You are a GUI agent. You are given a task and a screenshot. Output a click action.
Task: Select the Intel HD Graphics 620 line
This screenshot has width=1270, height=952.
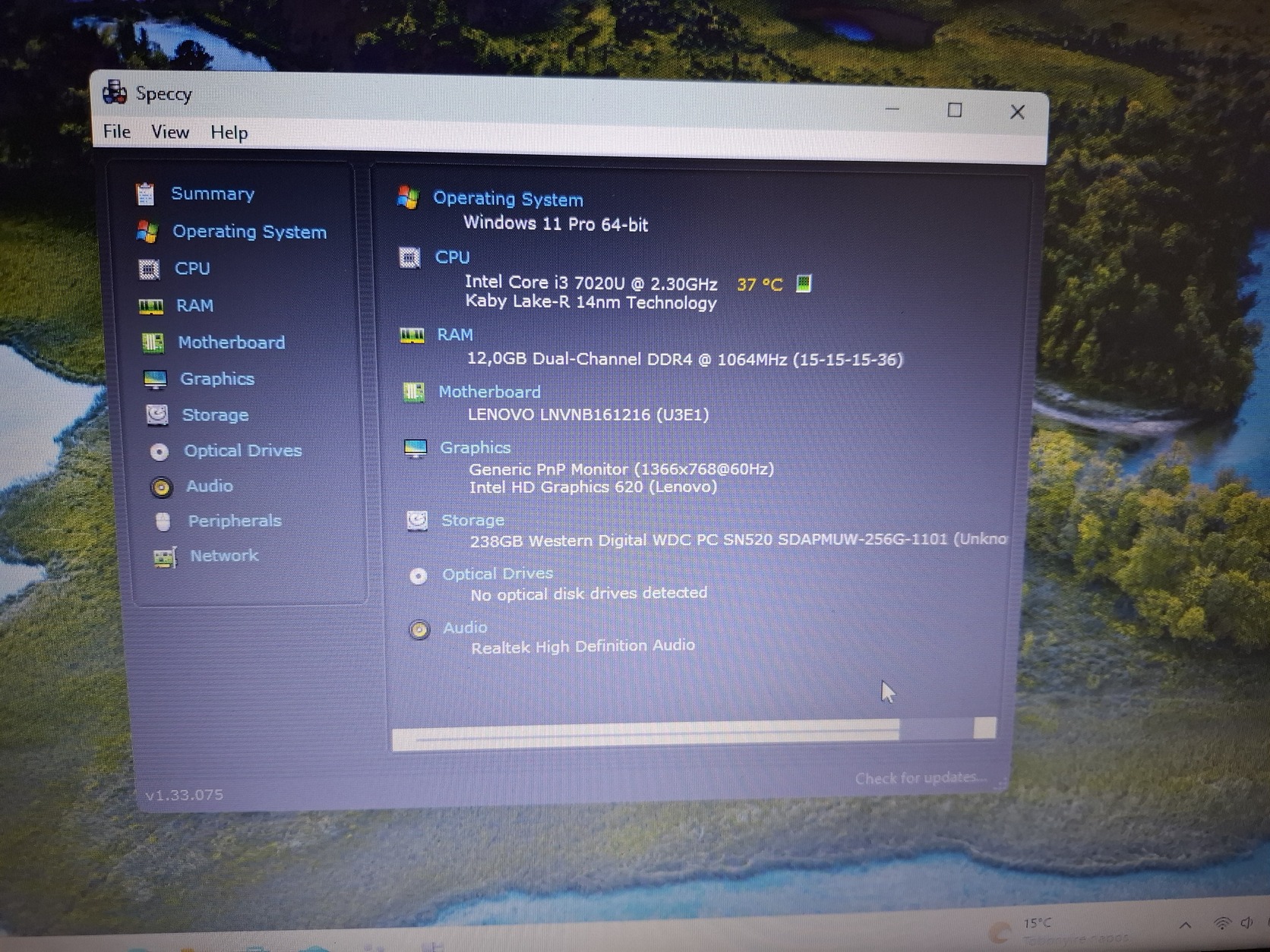tap(593, 487)
